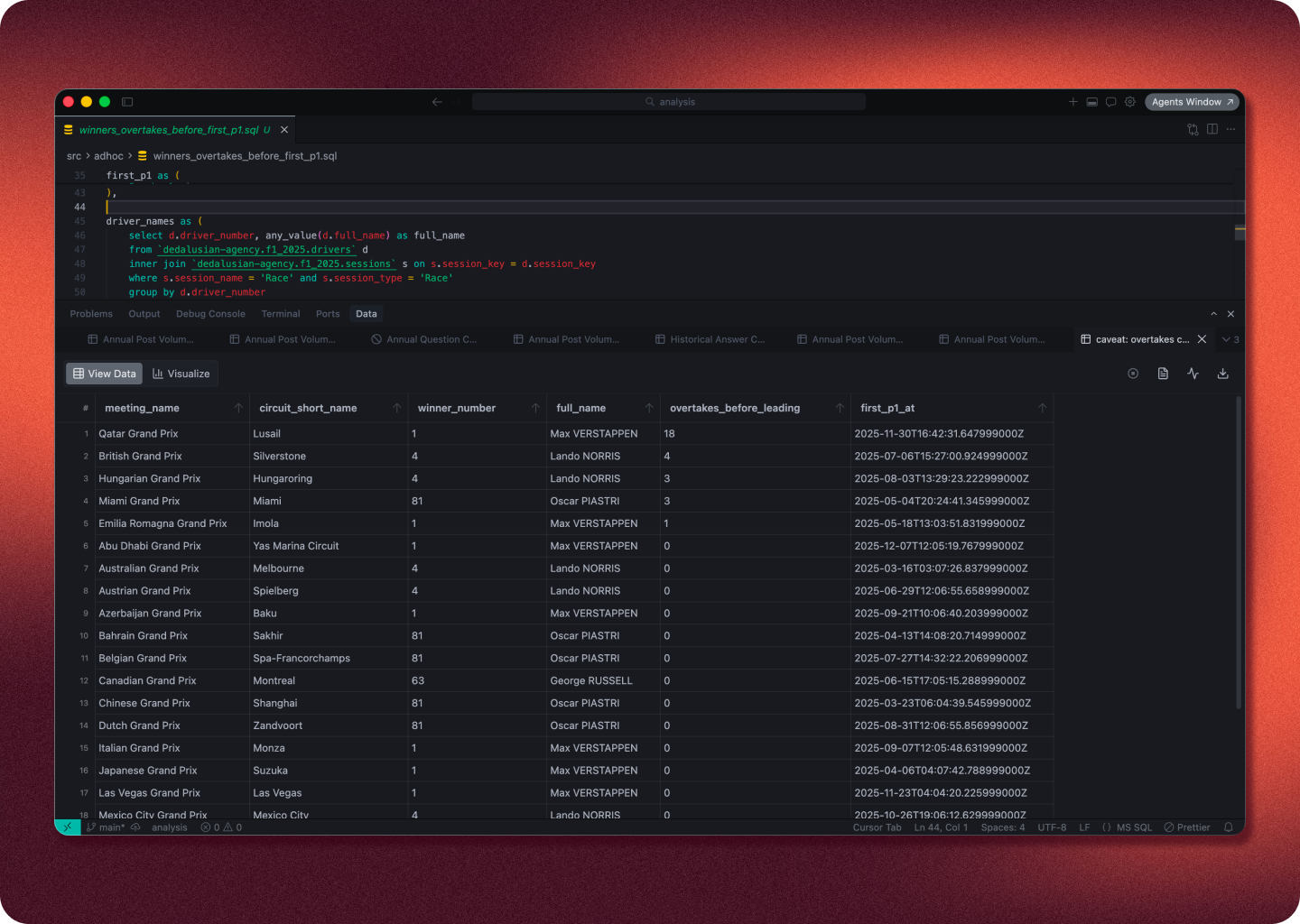Close the winners_overtakes_before_first_p1.sql tab
This screenshot has height=924, width=1300.
tap(284, 130)
